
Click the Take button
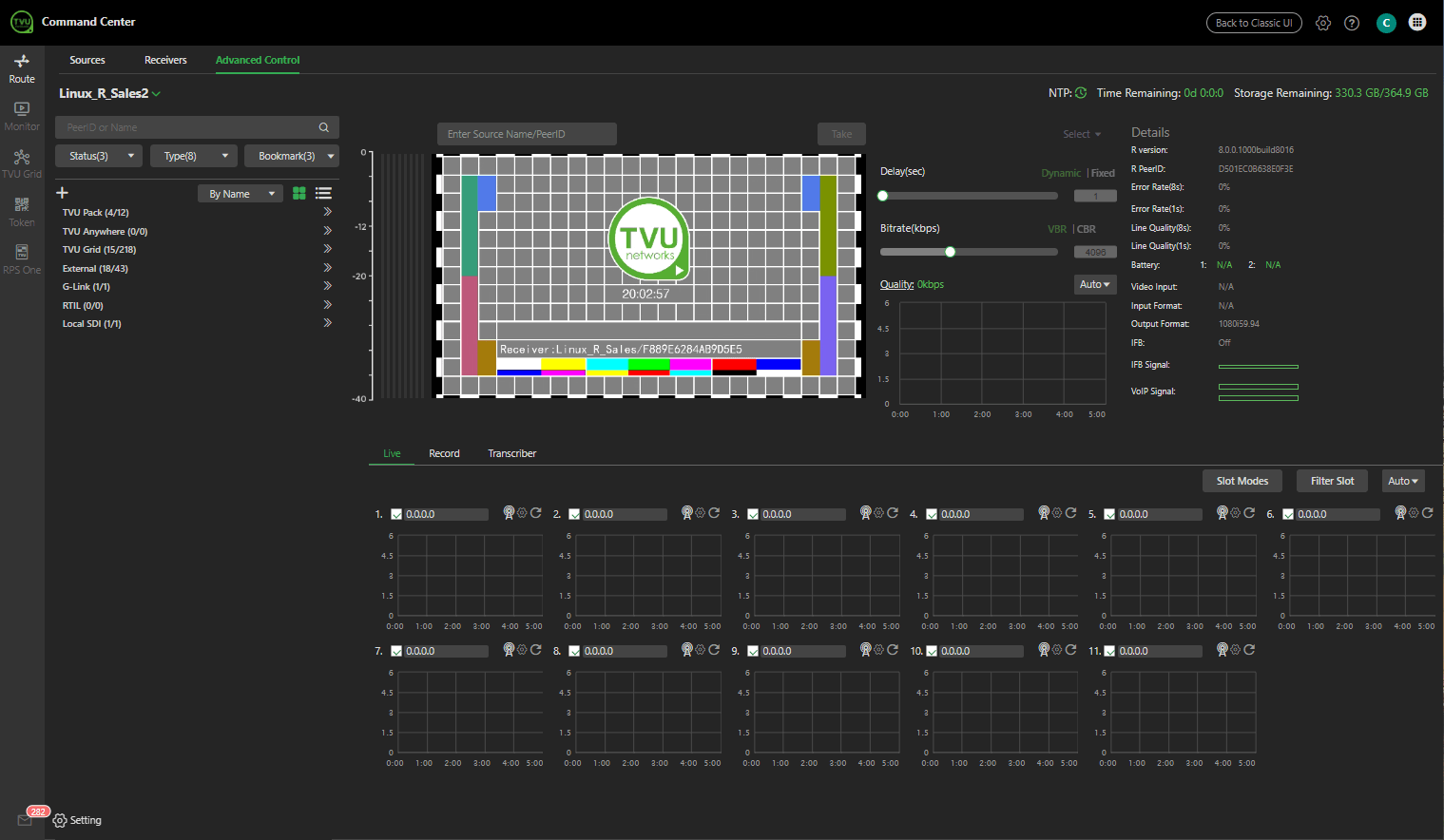pyautogui.click(x=841, y=134)
